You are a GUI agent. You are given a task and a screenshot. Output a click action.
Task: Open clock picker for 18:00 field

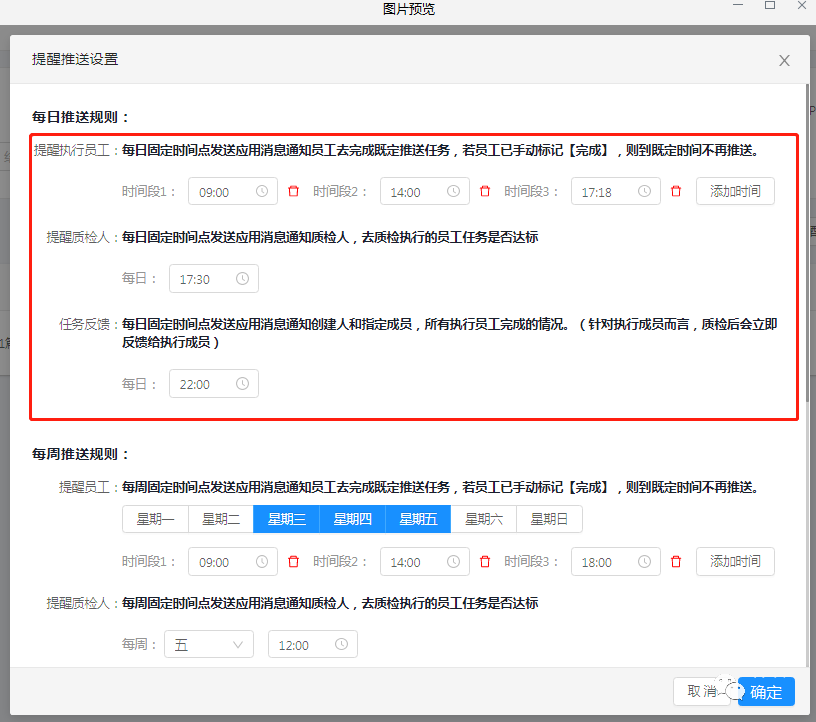[644, 561]
